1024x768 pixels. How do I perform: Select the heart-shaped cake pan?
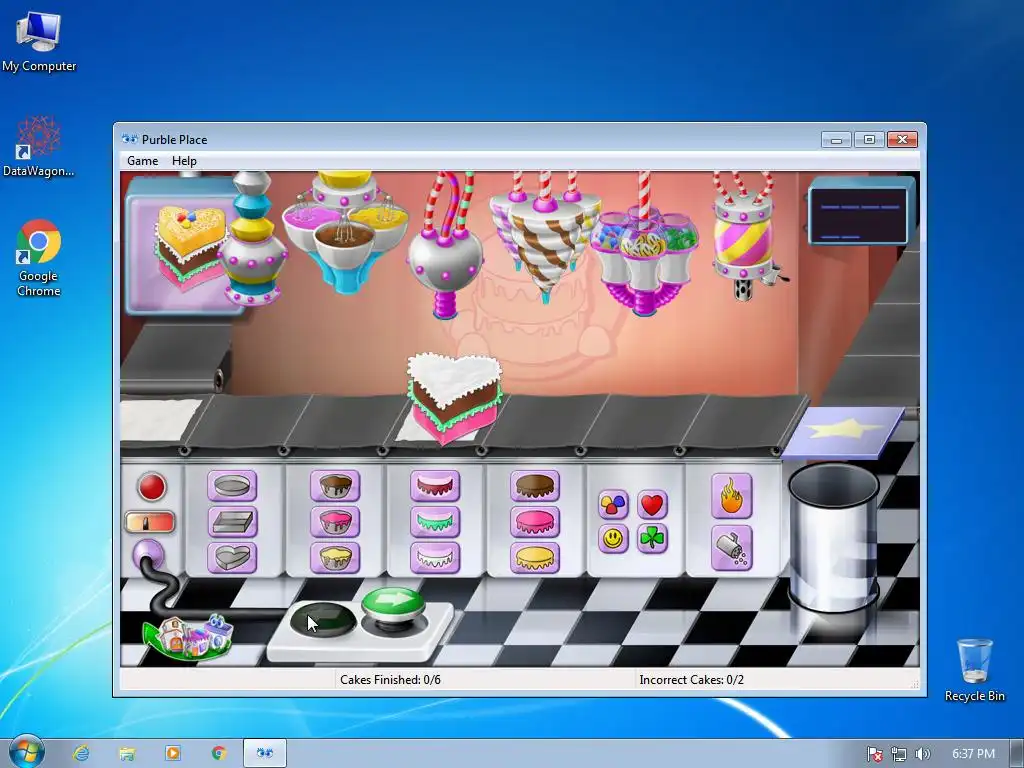tap(232, 558)
